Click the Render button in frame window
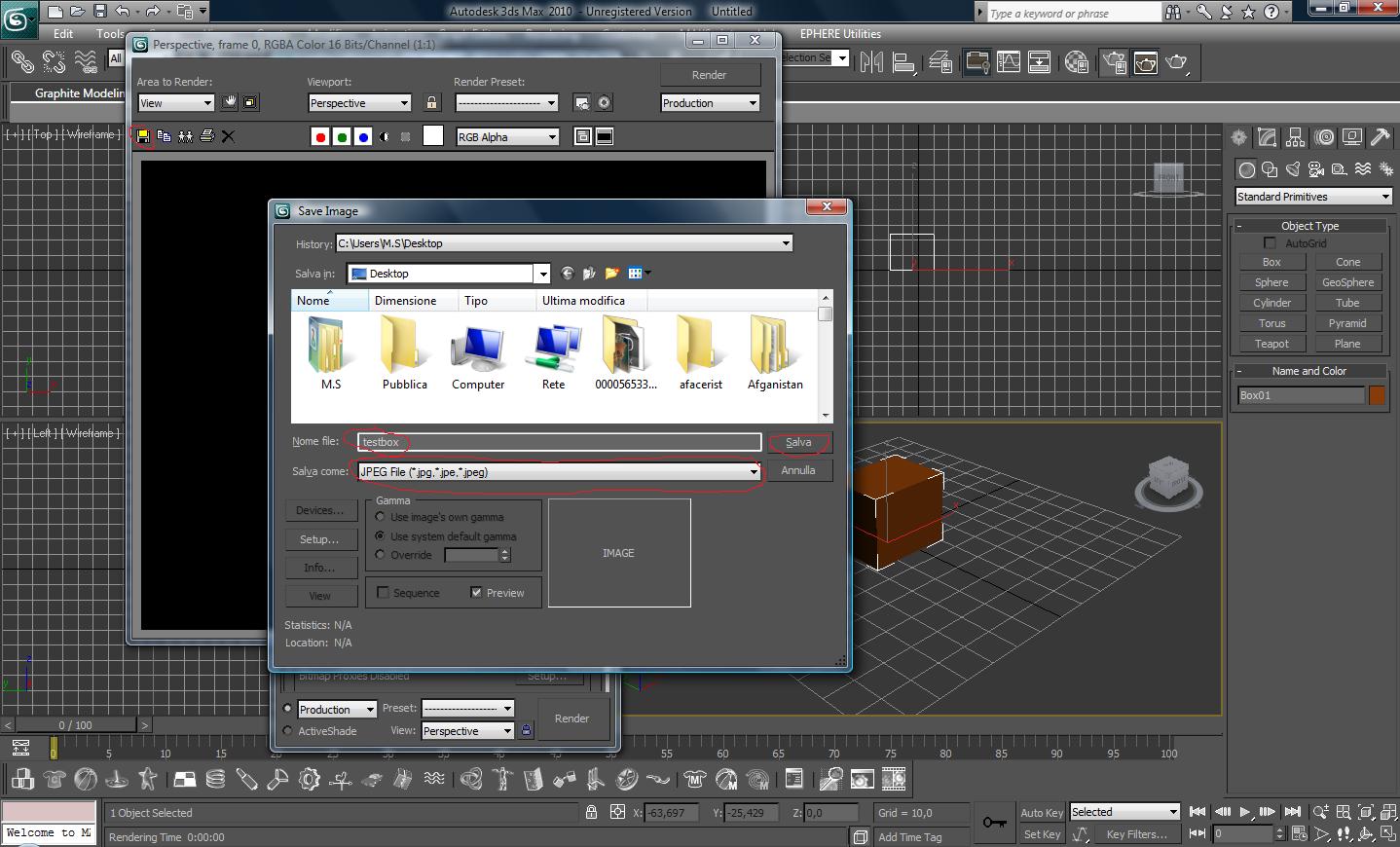 coord(709,75)
